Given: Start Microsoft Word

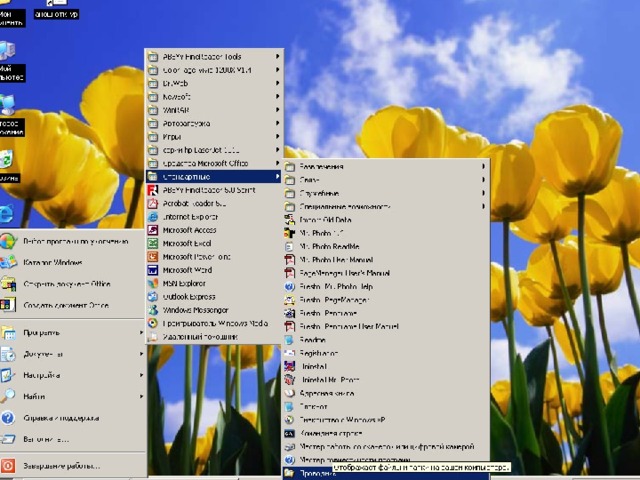Looking at the screenshot, I should click(213, 270).
